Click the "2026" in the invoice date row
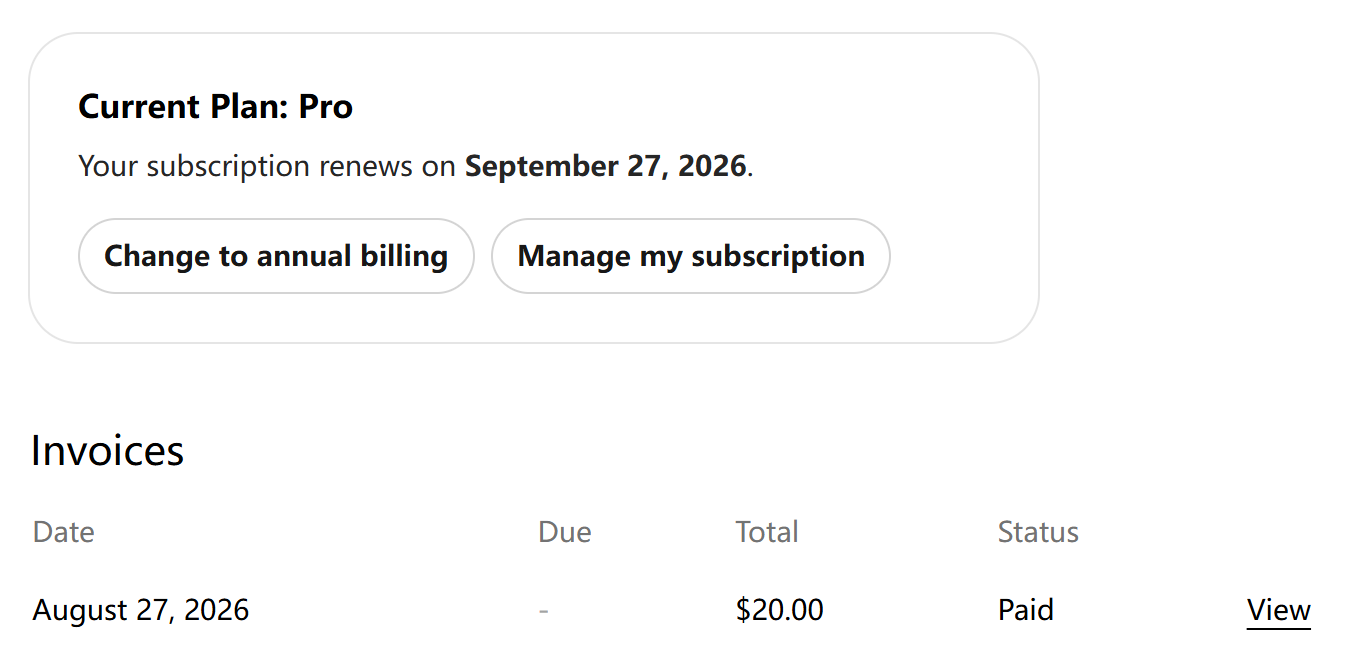This screenshot has width=1345, height=659. pyautogui.click(x=216, y=610)
